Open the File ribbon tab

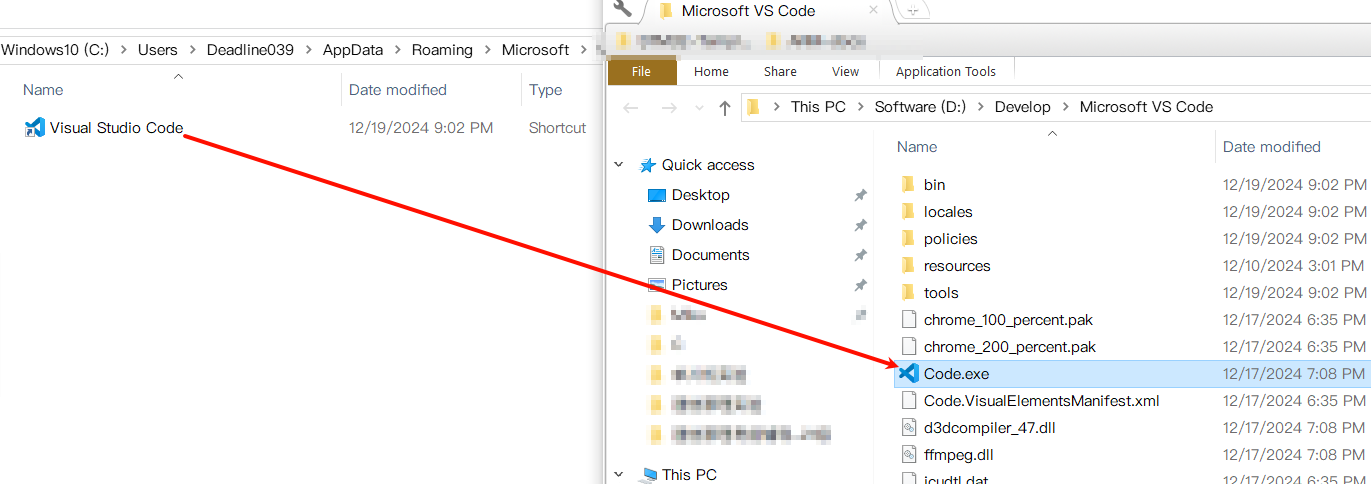641,72
